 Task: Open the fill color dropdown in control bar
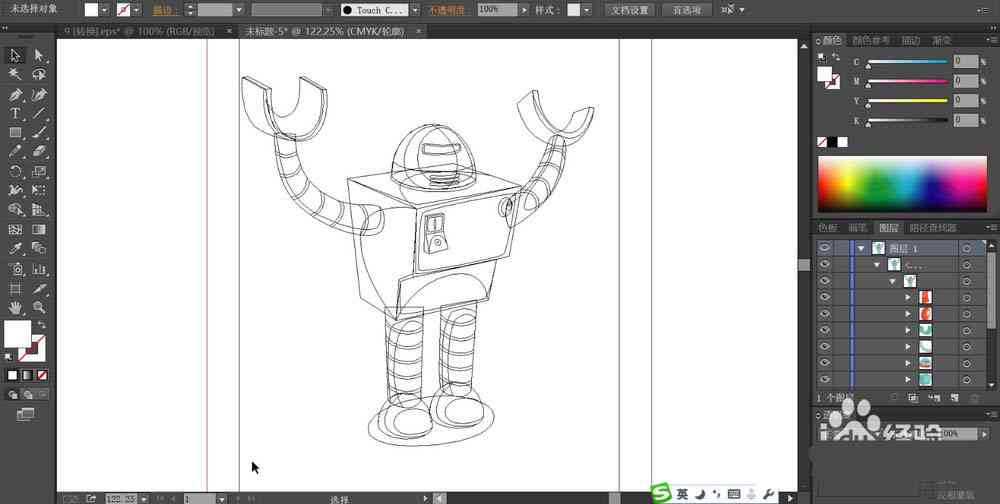[105, 10]
